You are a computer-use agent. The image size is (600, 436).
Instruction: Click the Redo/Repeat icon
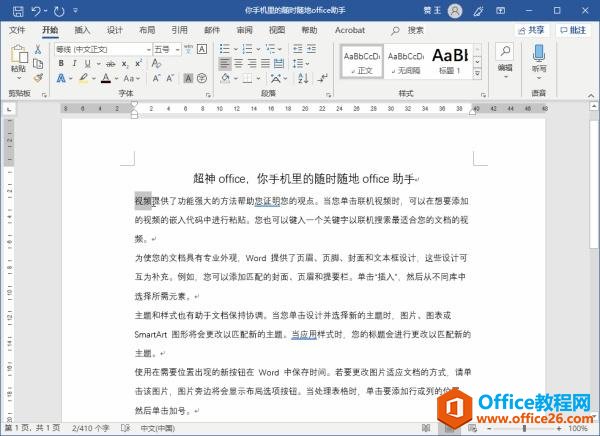(x=59, y=11)
